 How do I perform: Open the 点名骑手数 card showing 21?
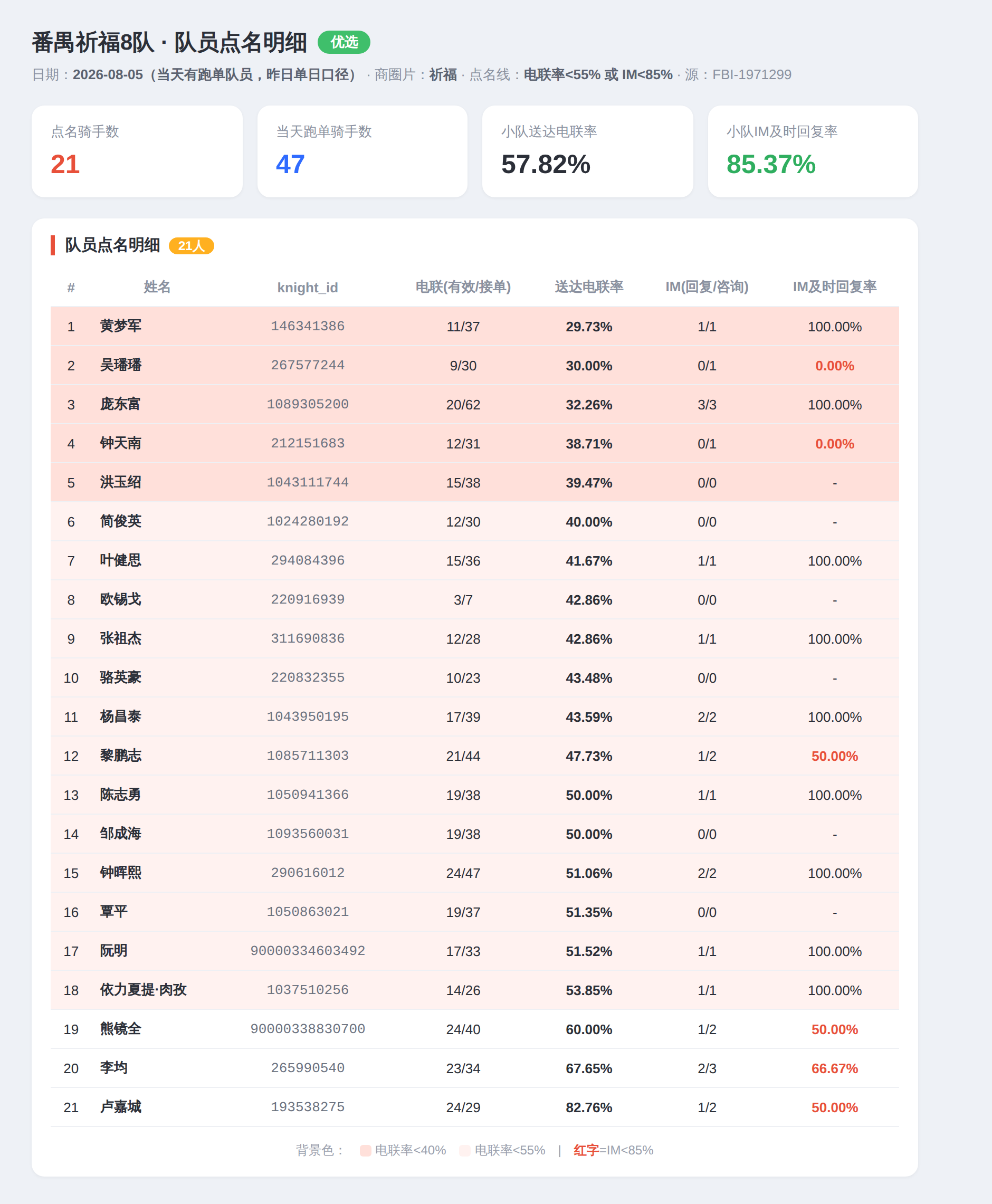coord(137,151)
